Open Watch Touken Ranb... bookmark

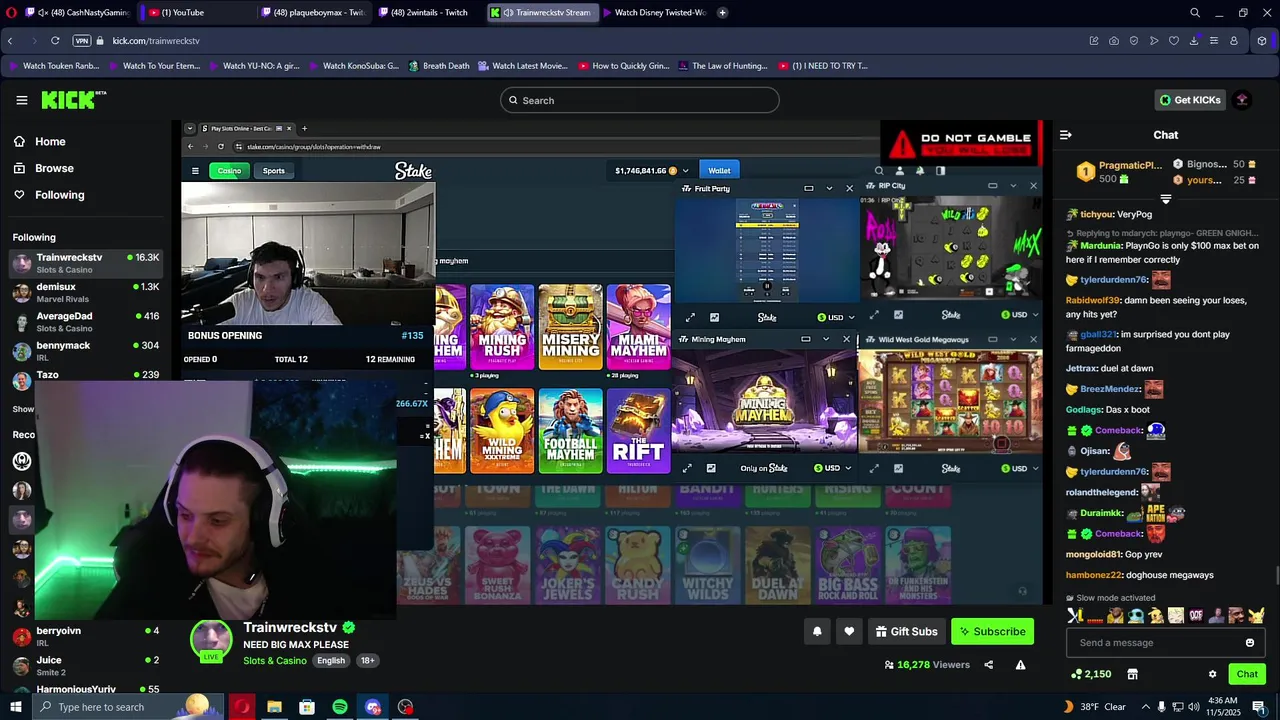pyautogui.click(x=53, y=66)
